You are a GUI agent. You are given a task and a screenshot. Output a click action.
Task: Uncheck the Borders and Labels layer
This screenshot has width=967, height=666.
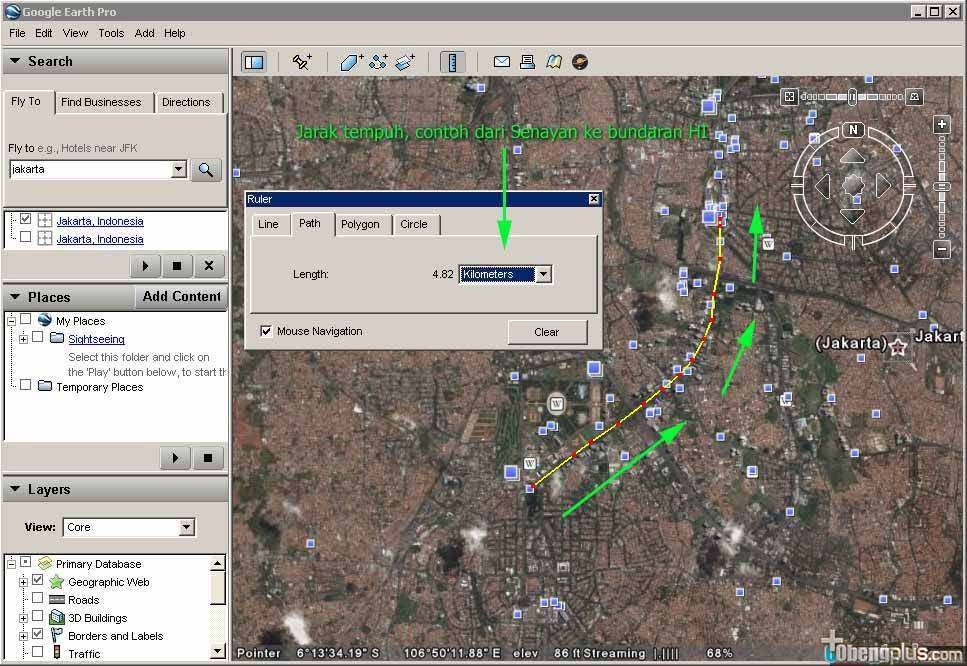pos(38,634)
